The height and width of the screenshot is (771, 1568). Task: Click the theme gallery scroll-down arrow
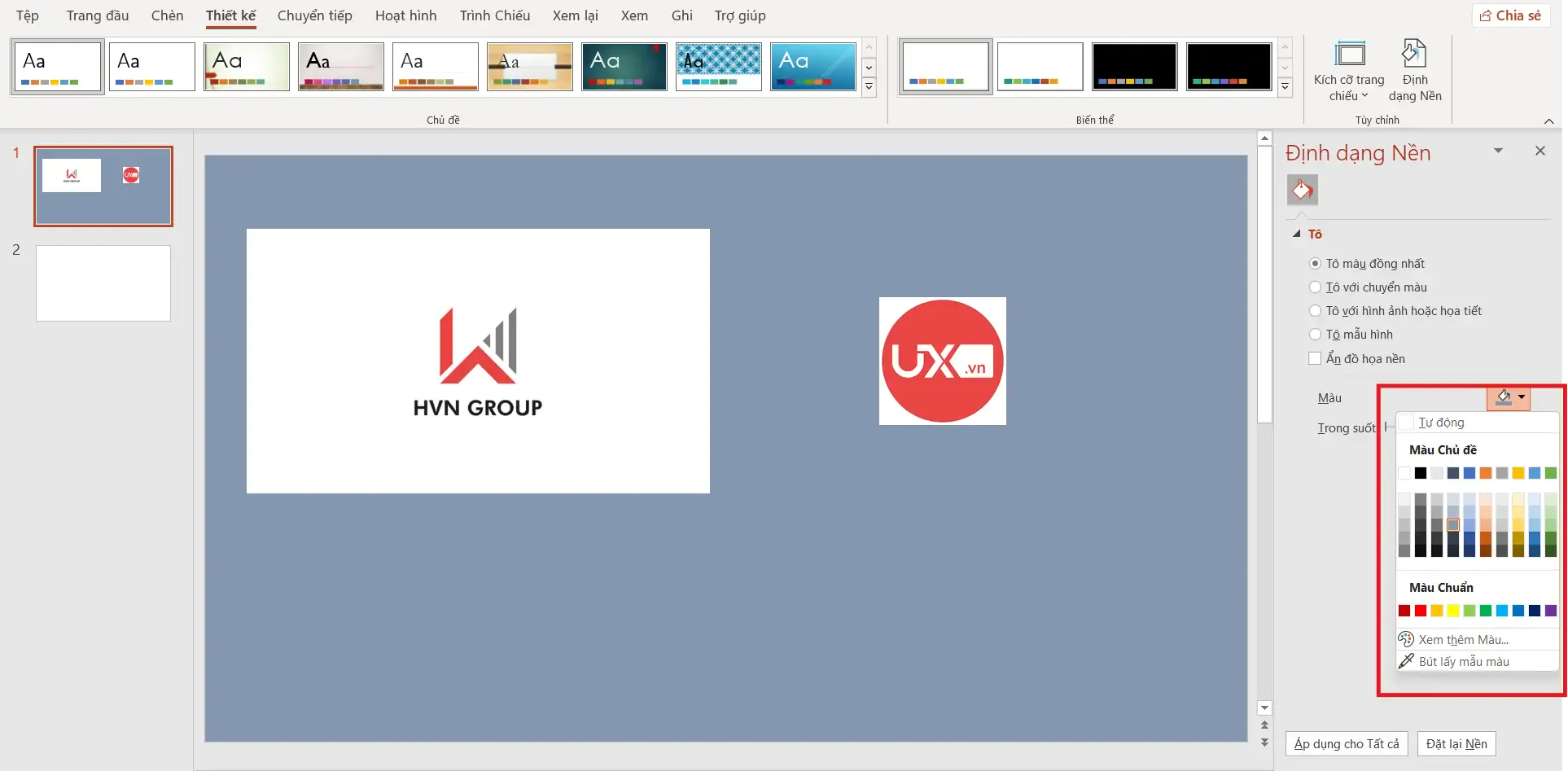click(869, 68)
